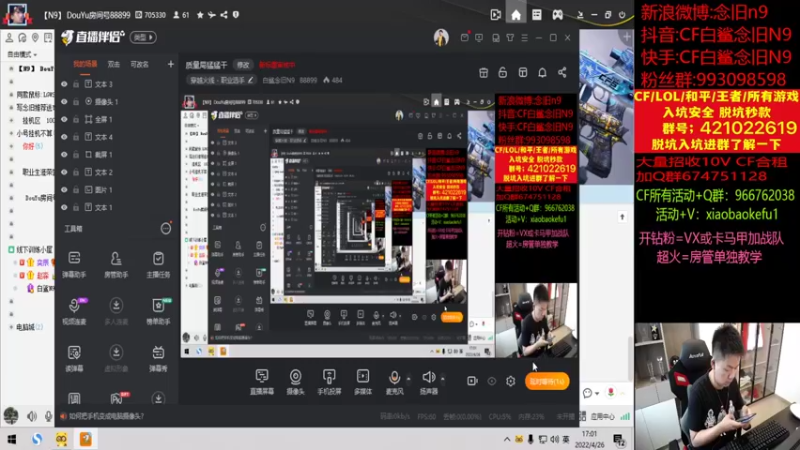This screenshot has width=800, height=450.
Task: Click the gamepad icon in top bar
Action: coord(558,15)
